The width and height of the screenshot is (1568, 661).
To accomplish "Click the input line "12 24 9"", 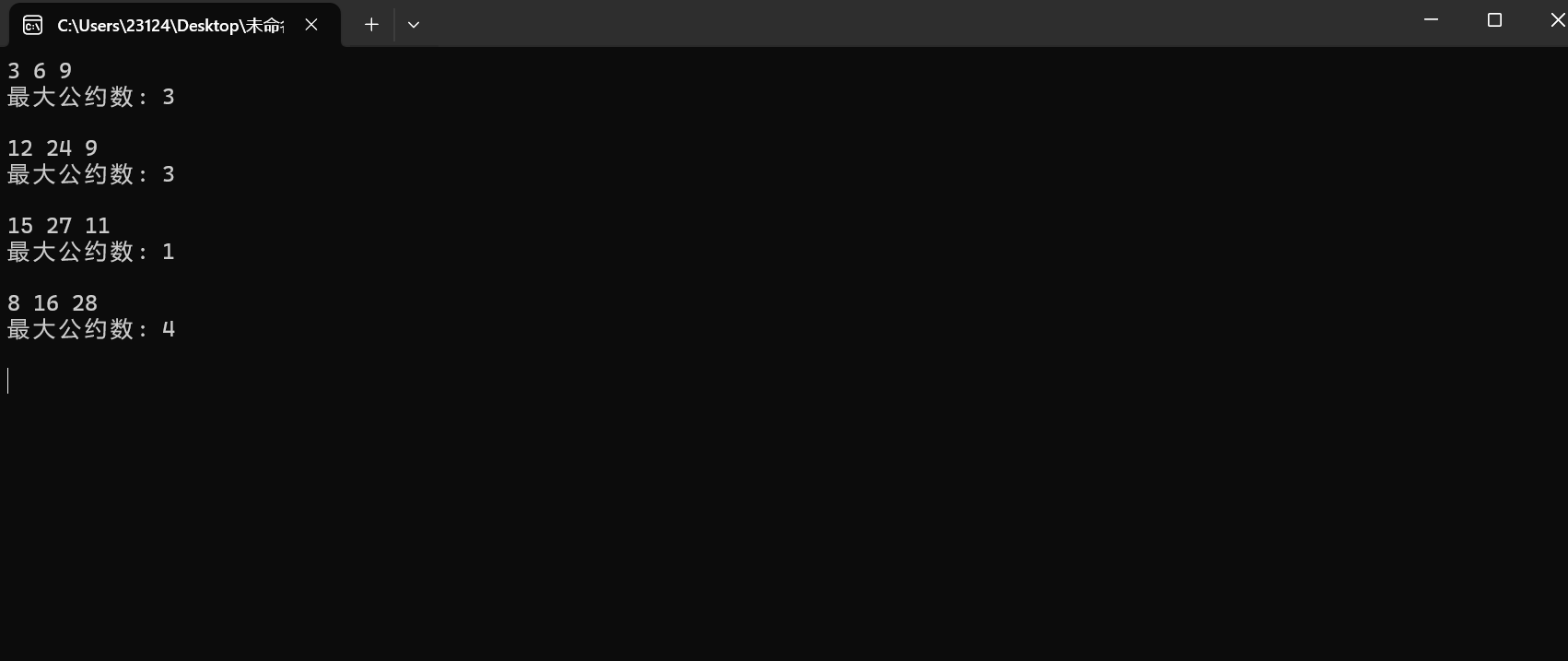I will pyautogui.click(x=53, y=148).
